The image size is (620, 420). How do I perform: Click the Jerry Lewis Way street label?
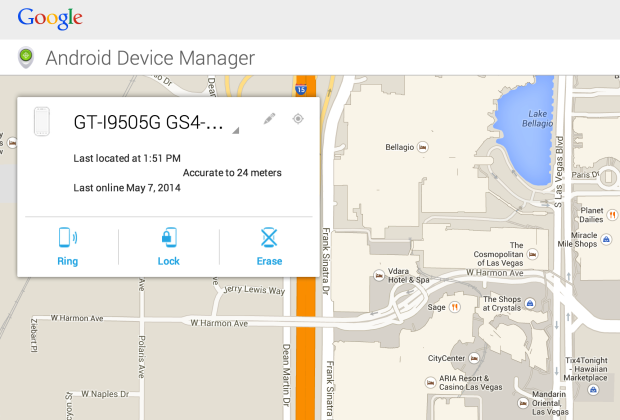pyautogui.click(x=254, y=289)
